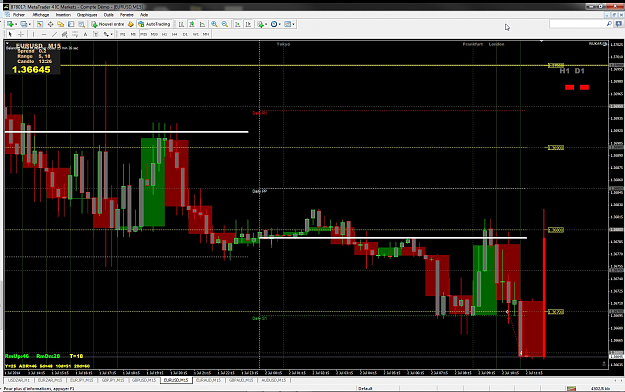Open the Indicators dropdown arrow
The width and height of the screenshot is (625, 392).
pos(266,24)
